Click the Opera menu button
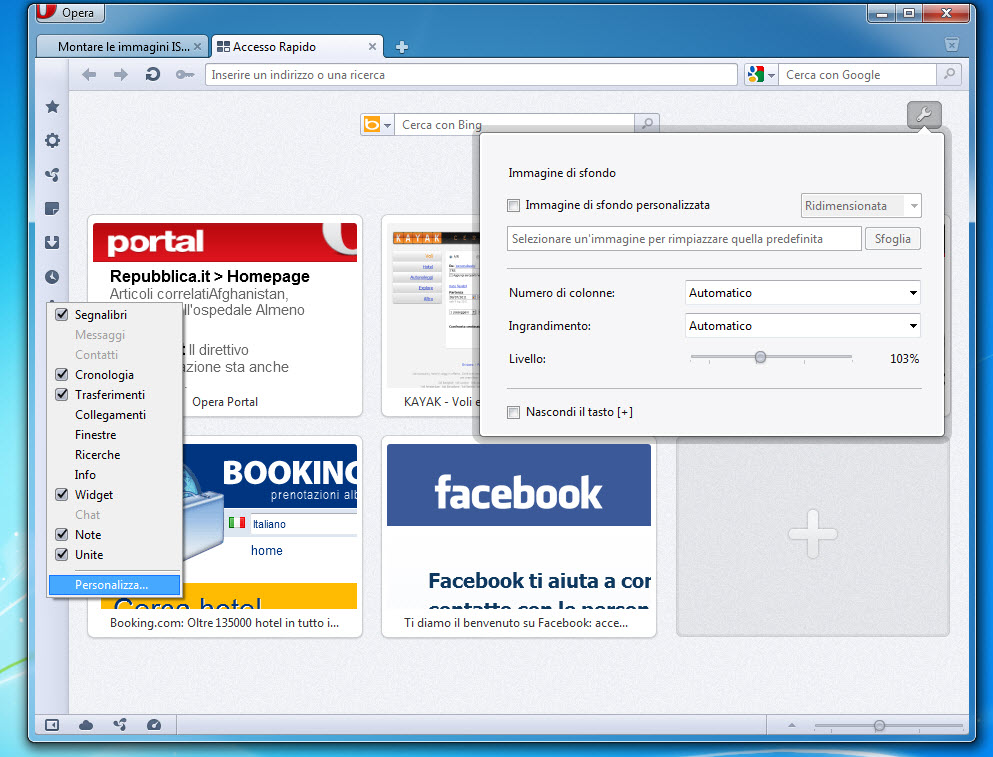 (x=69, y=13)
